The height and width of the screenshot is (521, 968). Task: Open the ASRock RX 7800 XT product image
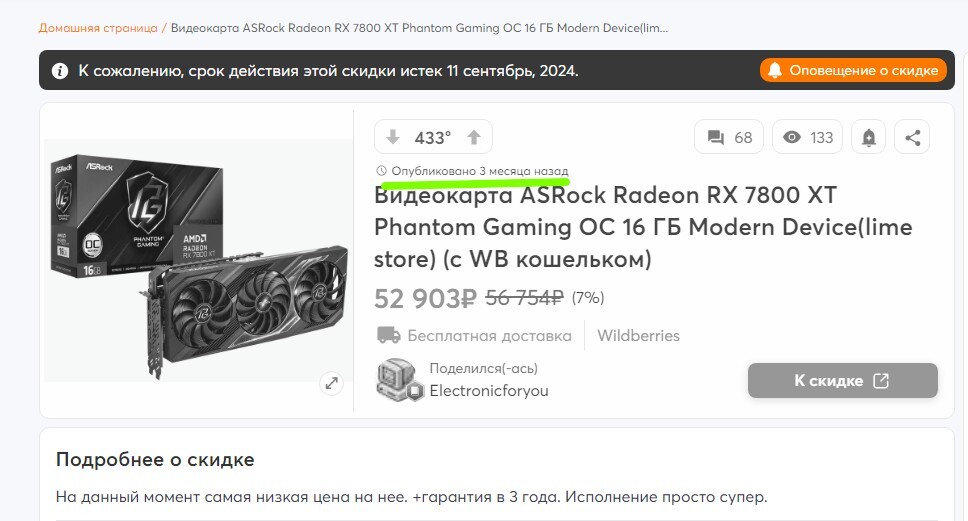[x=198, y=260]
